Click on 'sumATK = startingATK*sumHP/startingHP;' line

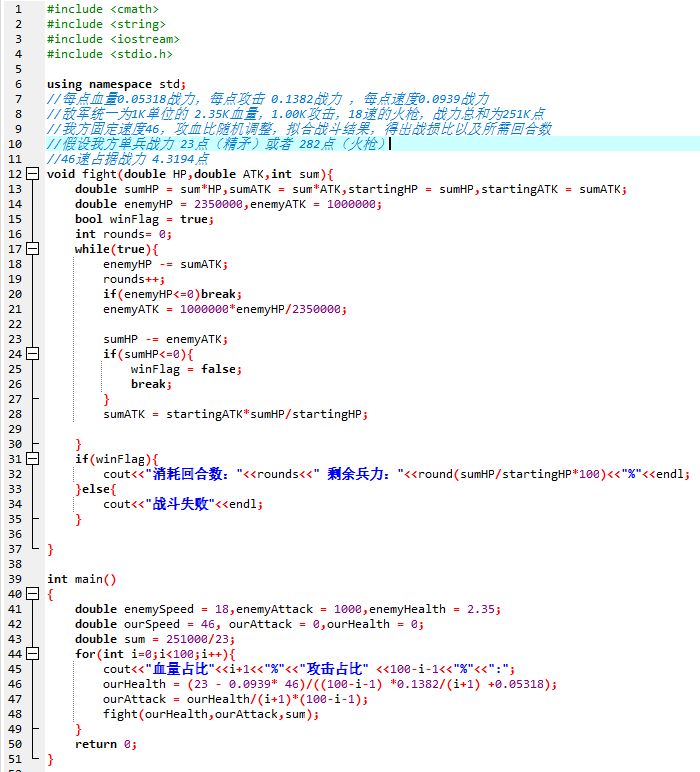point(235,414)
